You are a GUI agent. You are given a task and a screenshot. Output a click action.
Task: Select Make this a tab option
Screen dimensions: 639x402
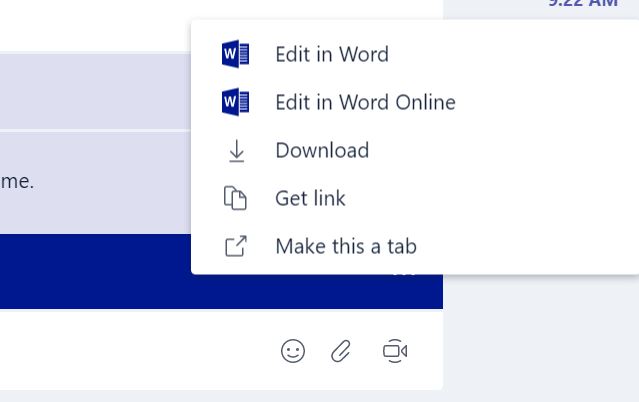click(346, 246)
